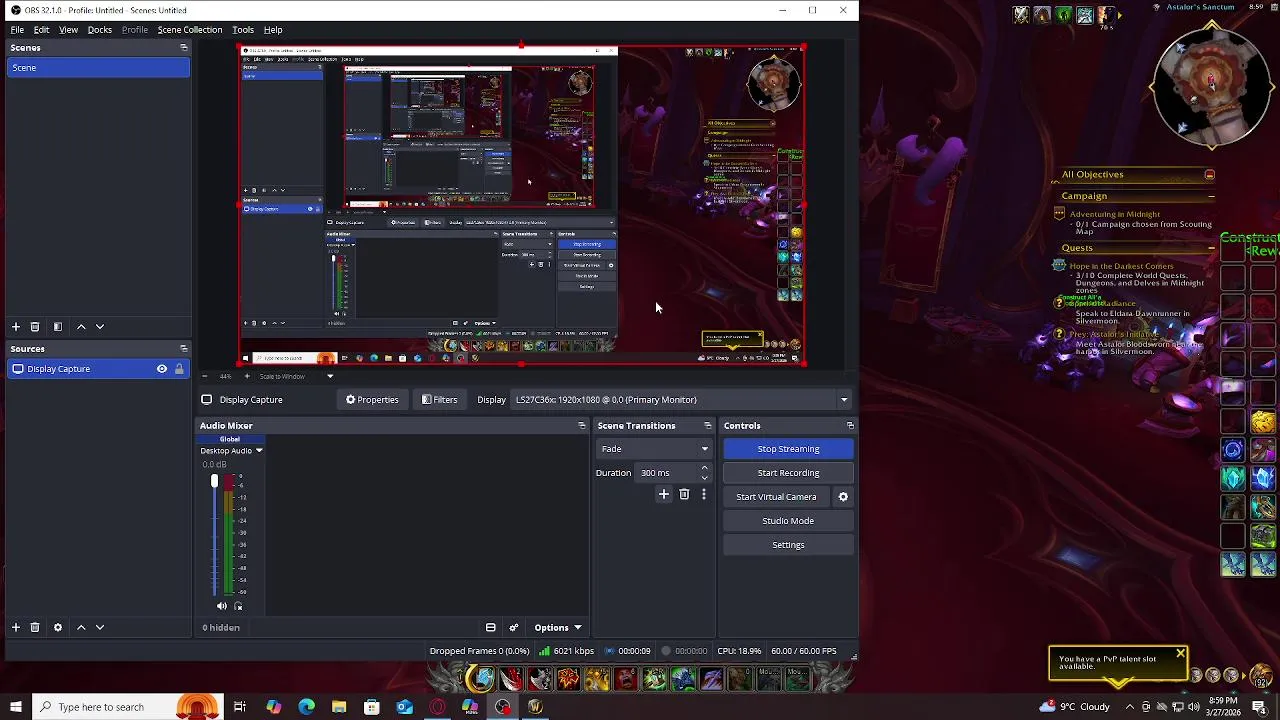Open Virtual Camera settings gear

(843, 497)
